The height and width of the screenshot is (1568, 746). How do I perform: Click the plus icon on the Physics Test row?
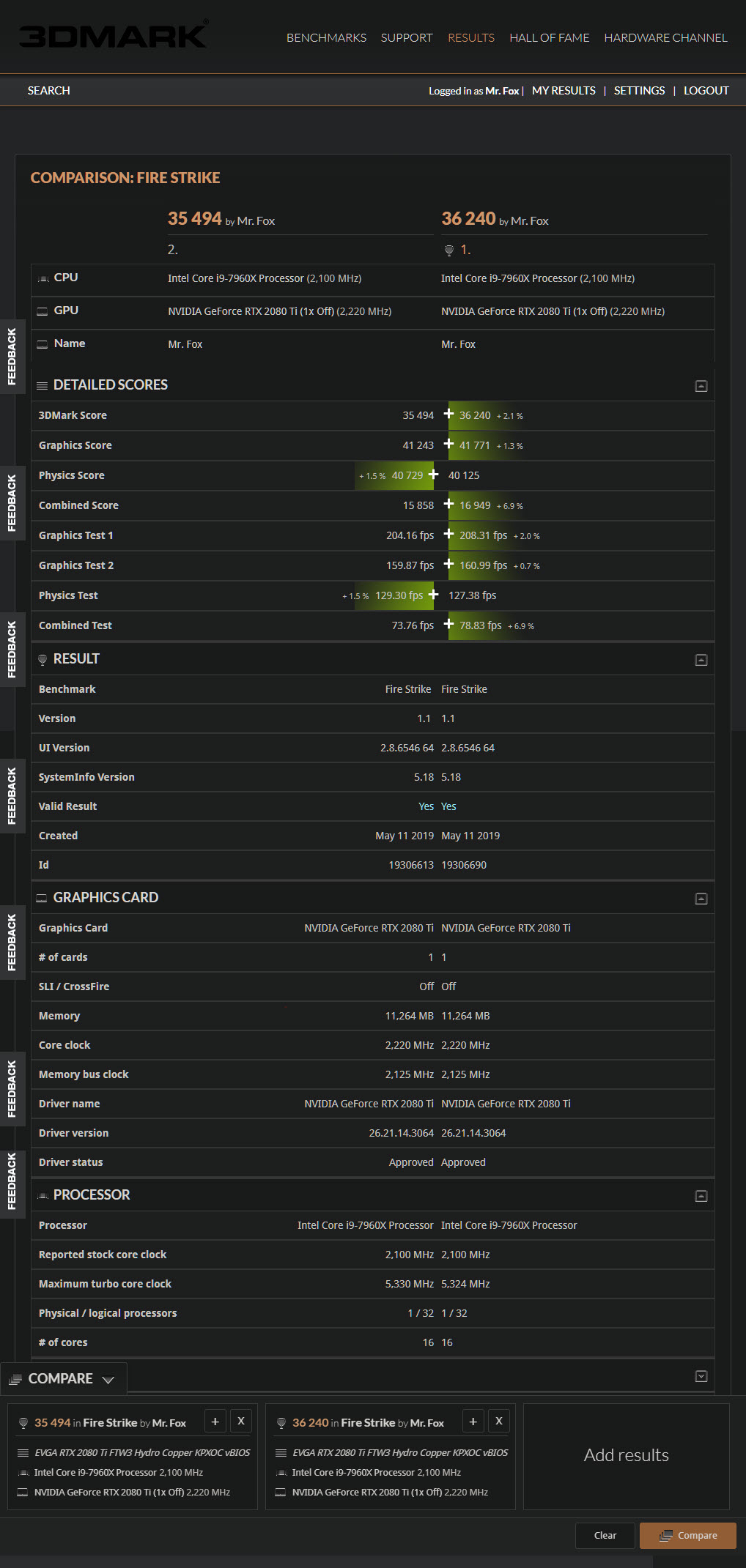(x=434, y=594)
